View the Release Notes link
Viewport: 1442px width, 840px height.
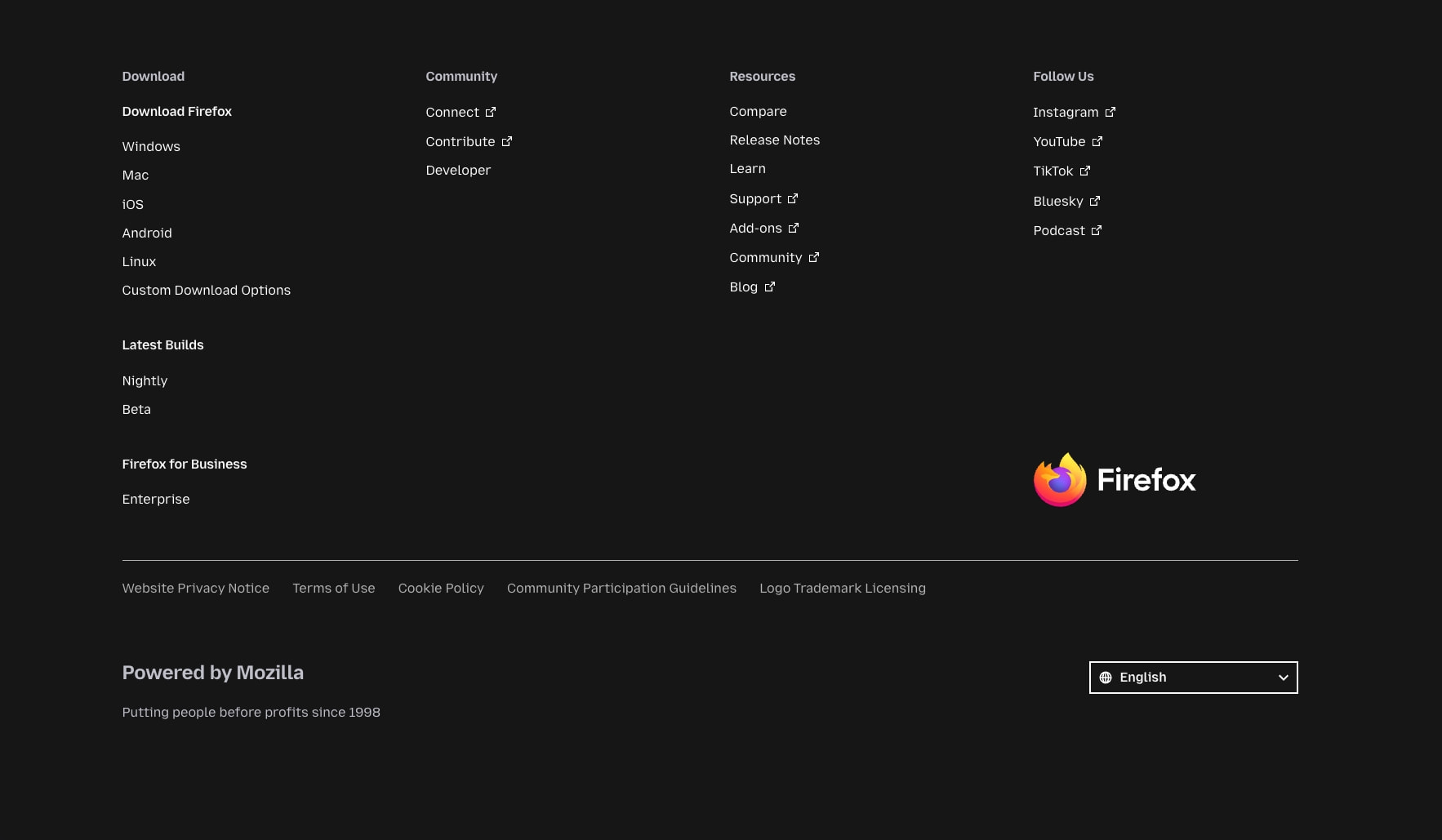point(775,140)
